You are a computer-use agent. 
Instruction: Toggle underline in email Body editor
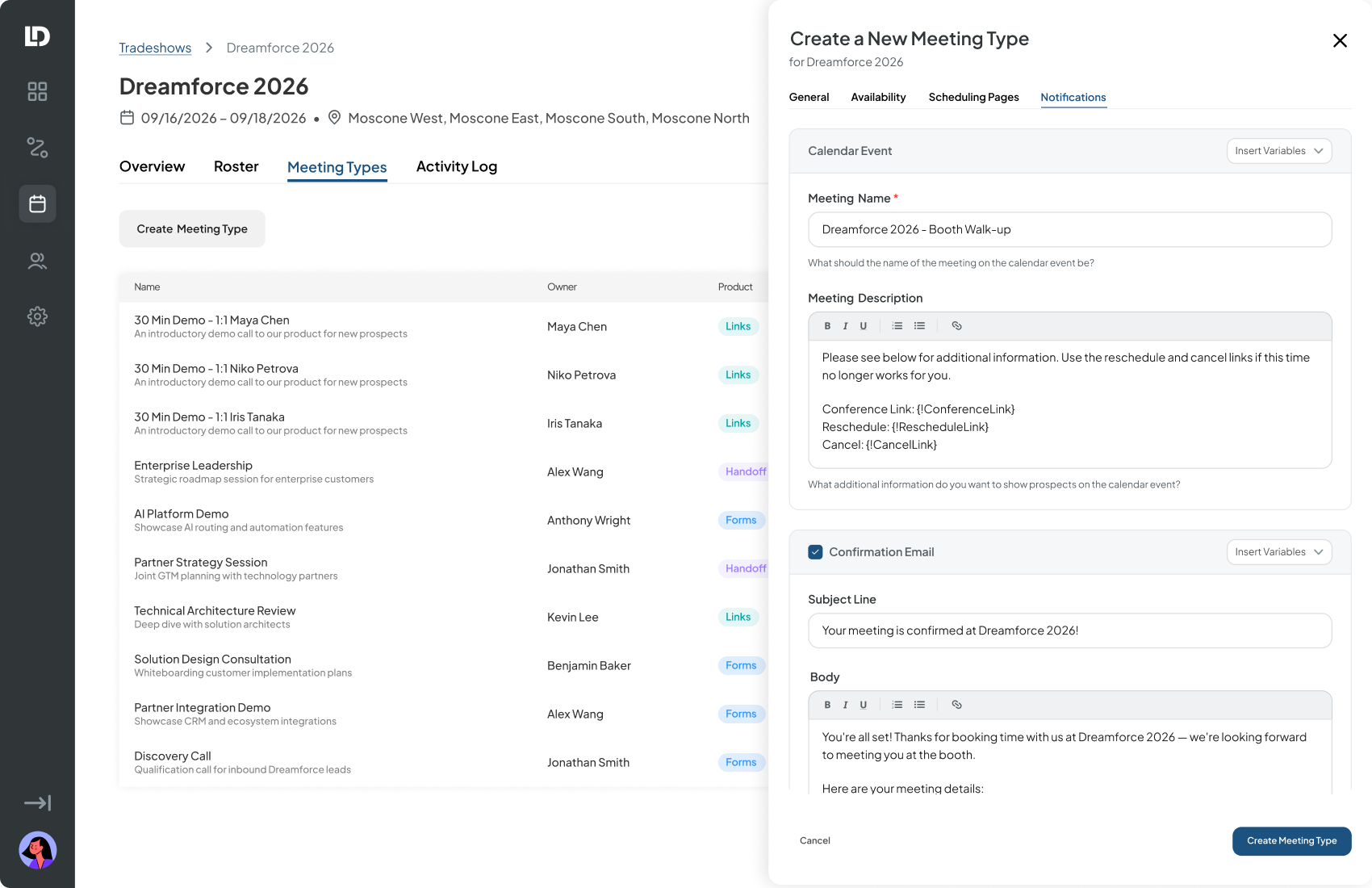coord(864,705)
